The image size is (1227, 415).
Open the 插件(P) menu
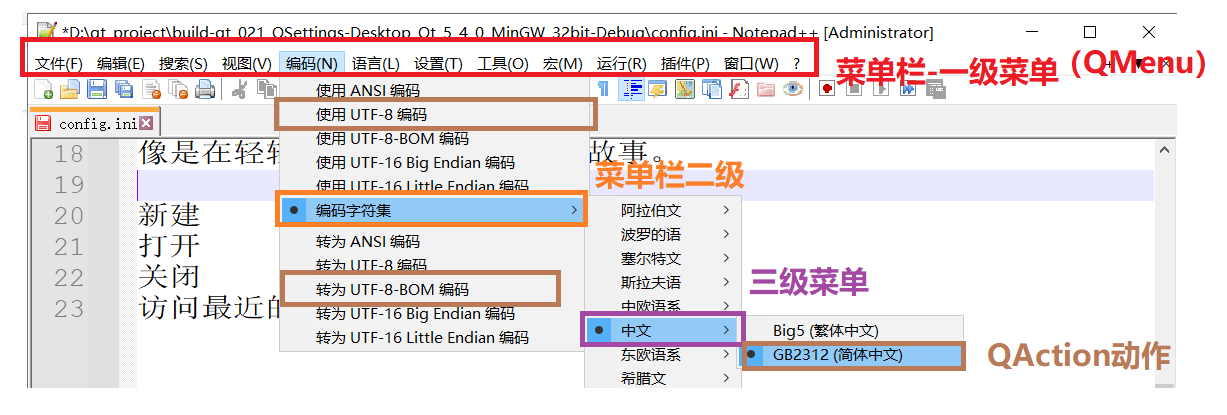point(685,63)
